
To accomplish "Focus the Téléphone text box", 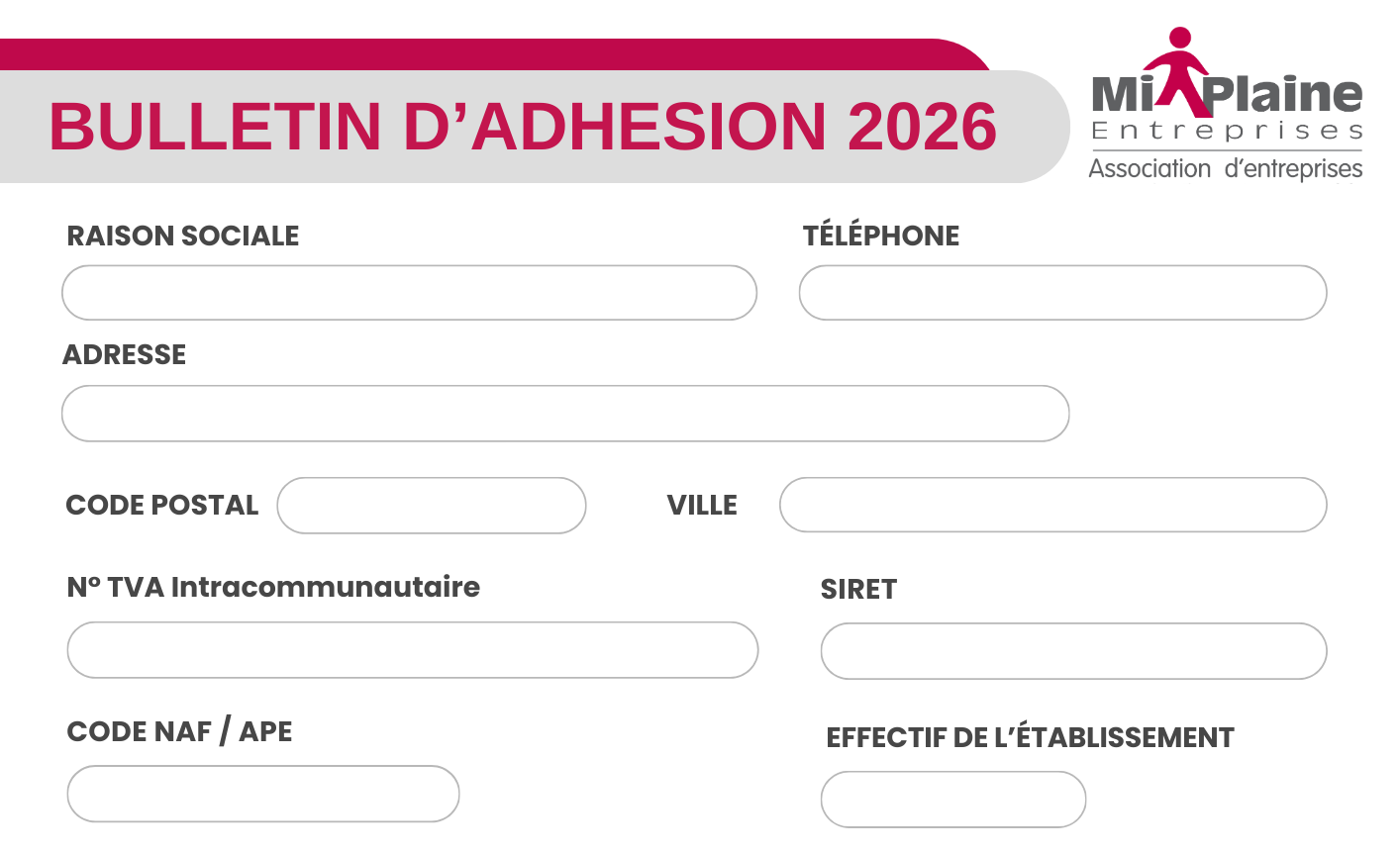I will click(x=1062, y=293).
